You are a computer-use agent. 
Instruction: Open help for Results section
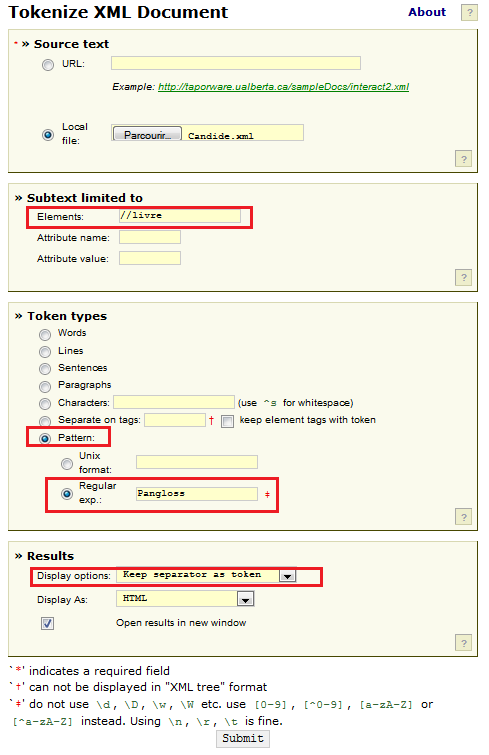pyautogui.click(x=463, y=643)
